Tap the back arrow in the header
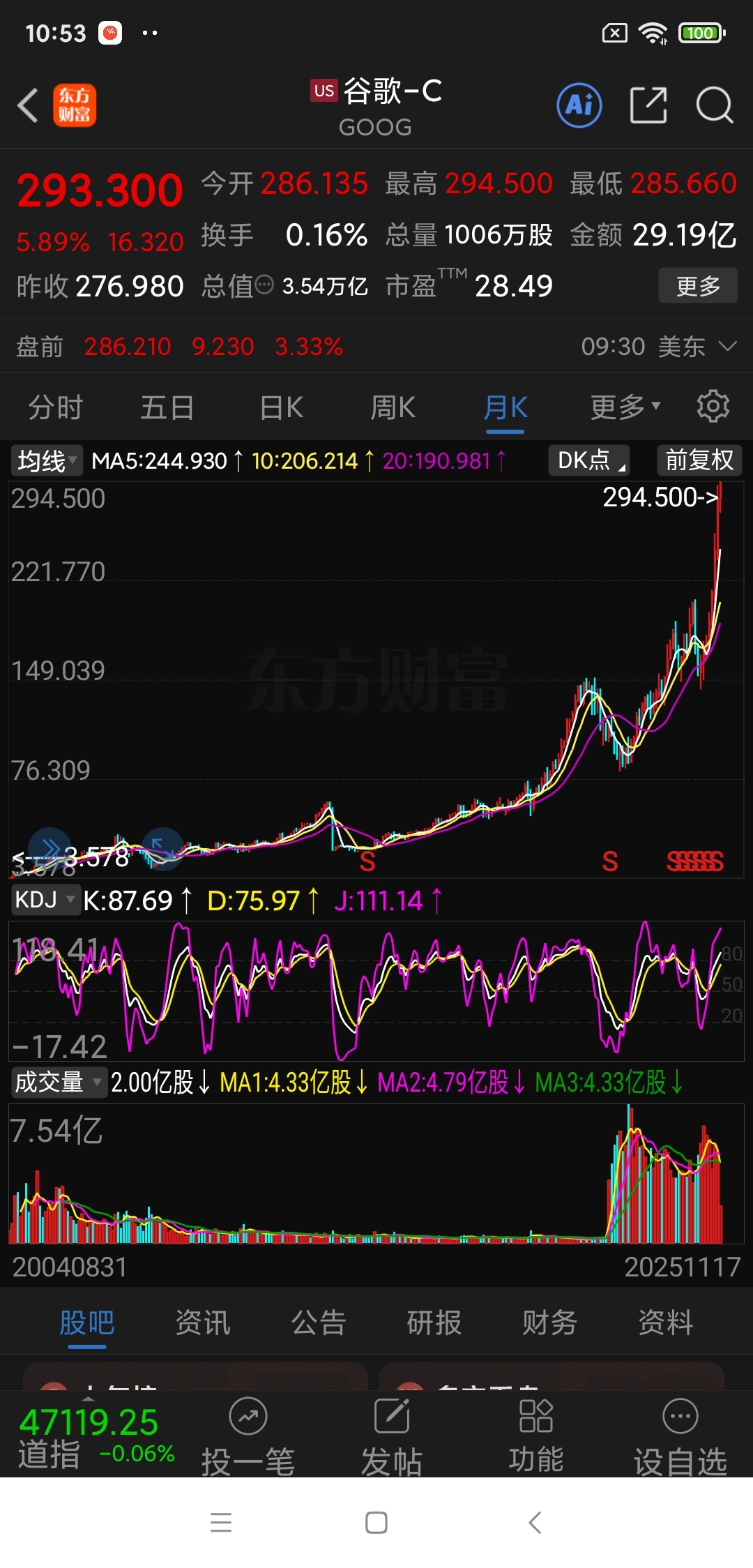 click(x=28, y=106)
